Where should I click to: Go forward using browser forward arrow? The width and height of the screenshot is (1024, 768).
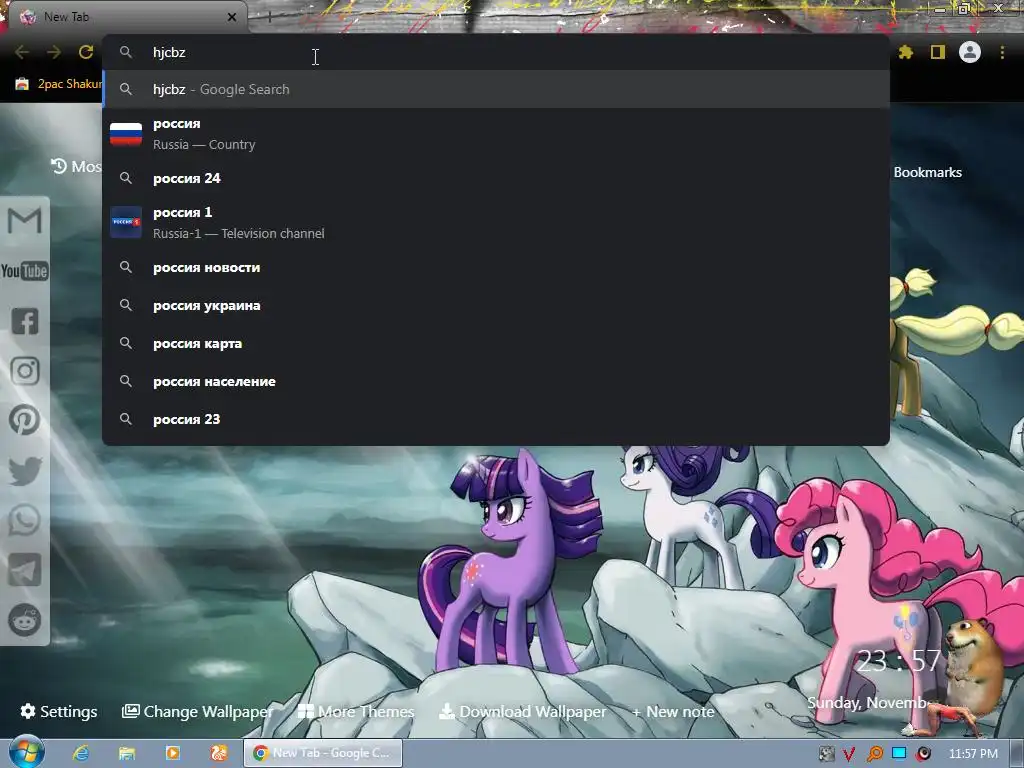pos(54,52)
